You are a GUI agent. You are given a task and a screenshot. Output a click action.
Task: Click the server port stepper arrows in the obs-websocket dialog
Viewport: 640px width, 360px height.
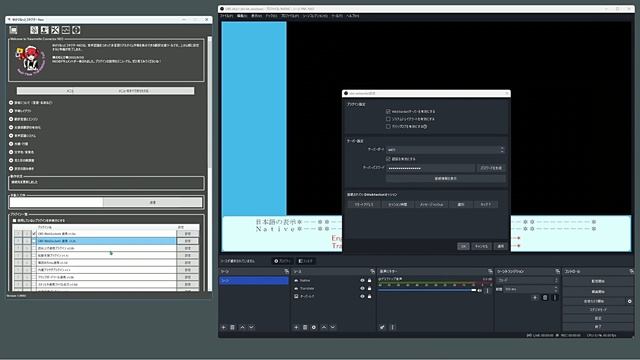(502, 150)
